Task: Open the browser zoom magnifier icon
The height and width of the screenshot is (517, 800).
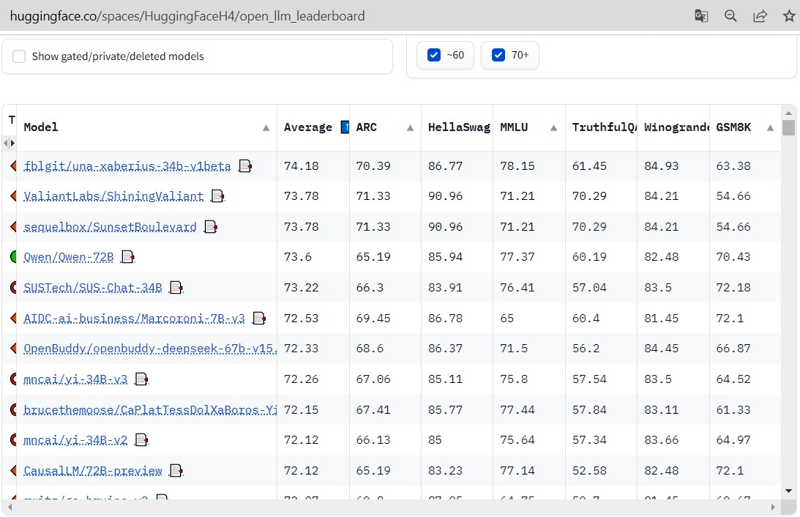Action: tap(731, 16)
